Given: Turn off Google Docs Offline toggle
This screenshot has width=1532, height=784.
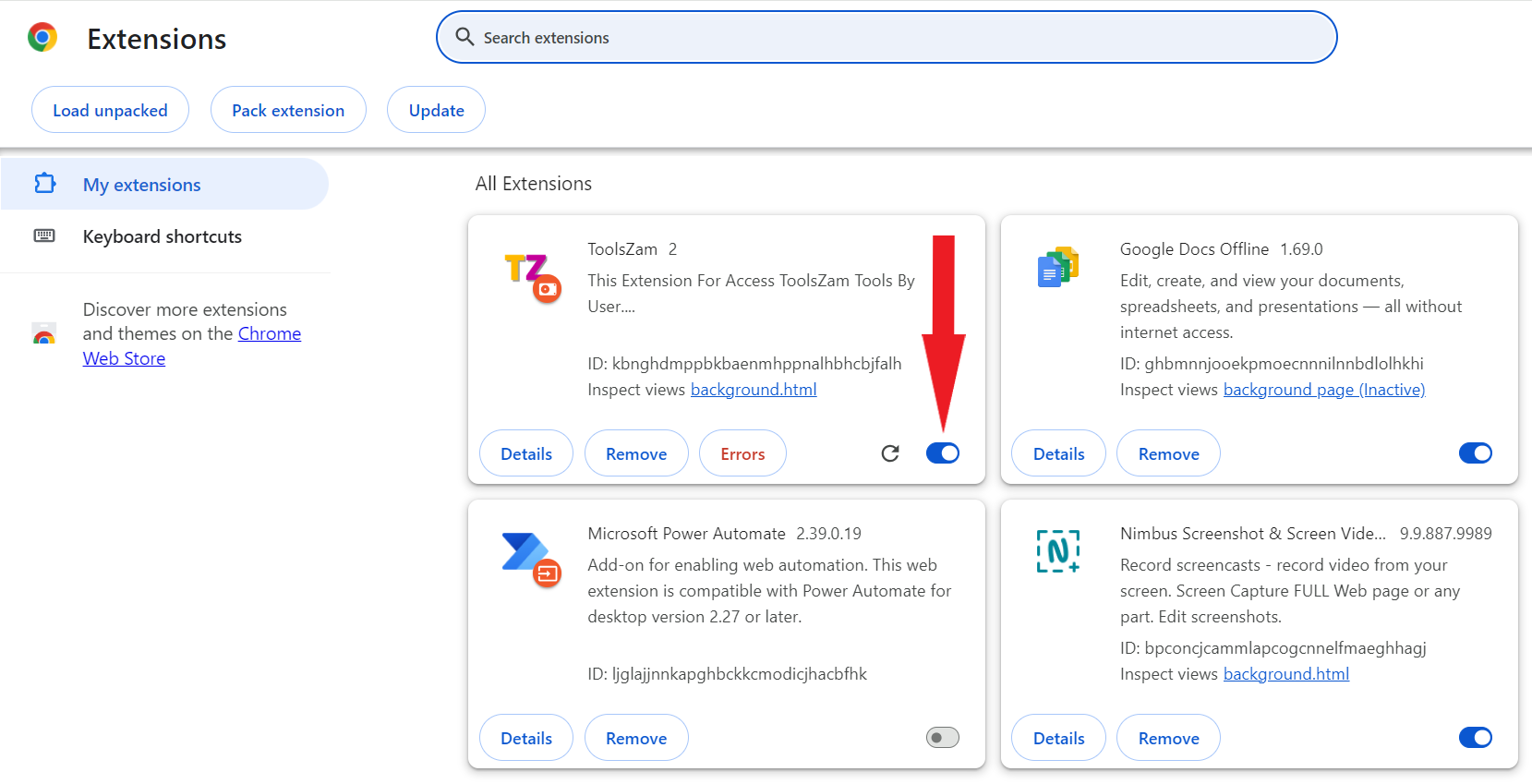Looking at the screenshot, I should (1475, 453).
